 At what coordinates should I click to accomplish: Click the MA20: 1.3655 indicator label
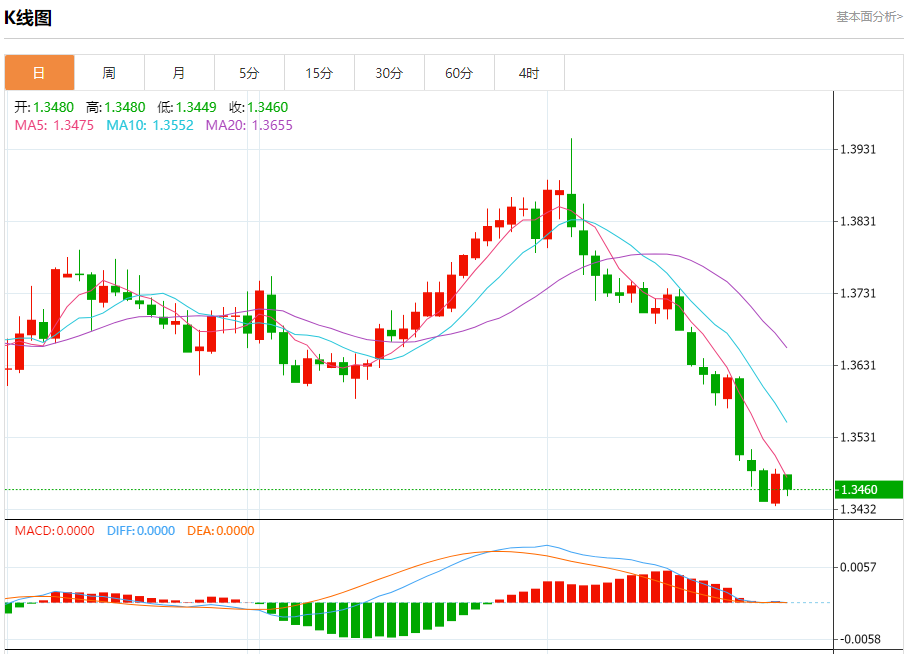pos(249,125)
